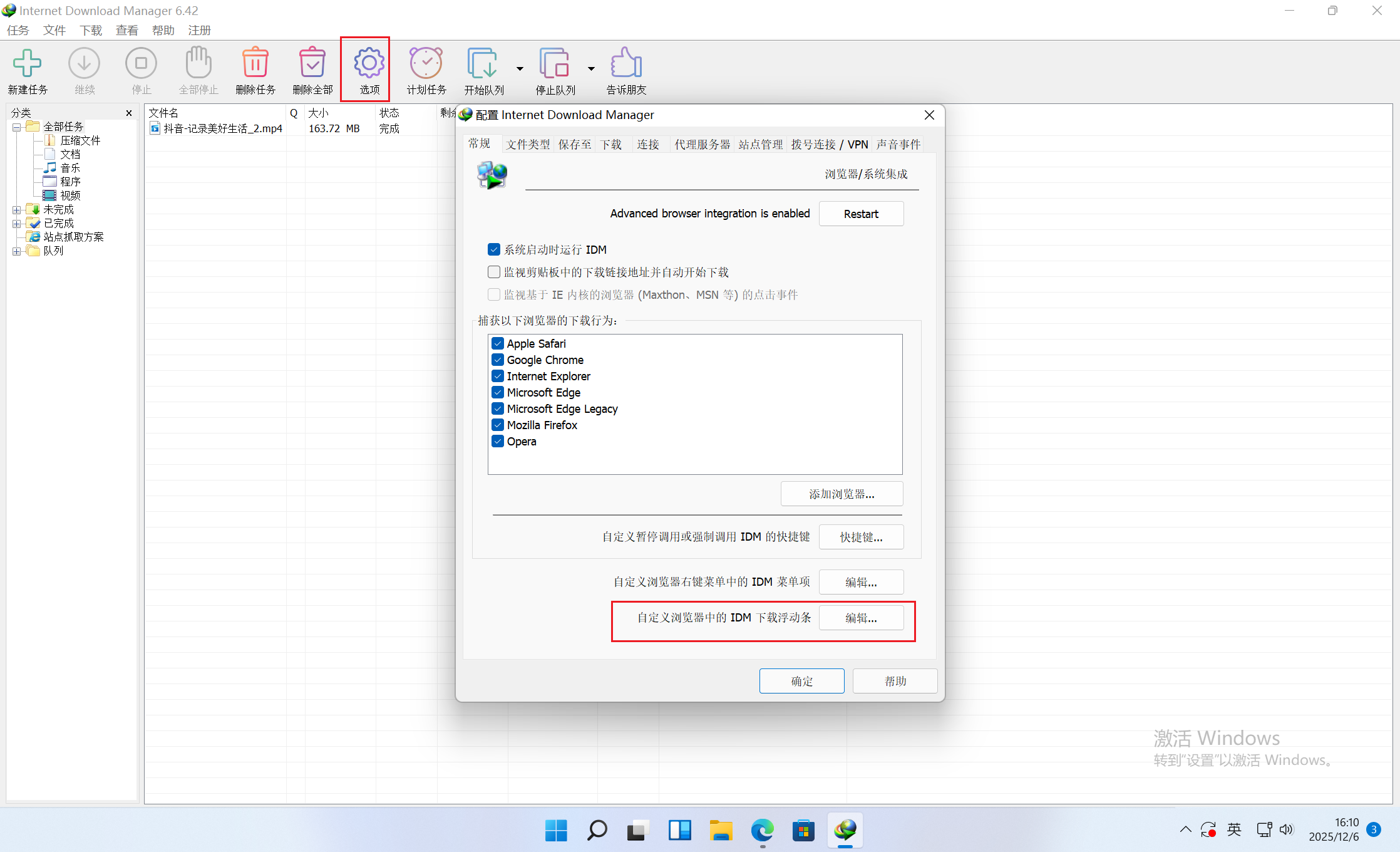Open Options via the gear icon
1400x852 pixels.
click(x=369, y=63)
